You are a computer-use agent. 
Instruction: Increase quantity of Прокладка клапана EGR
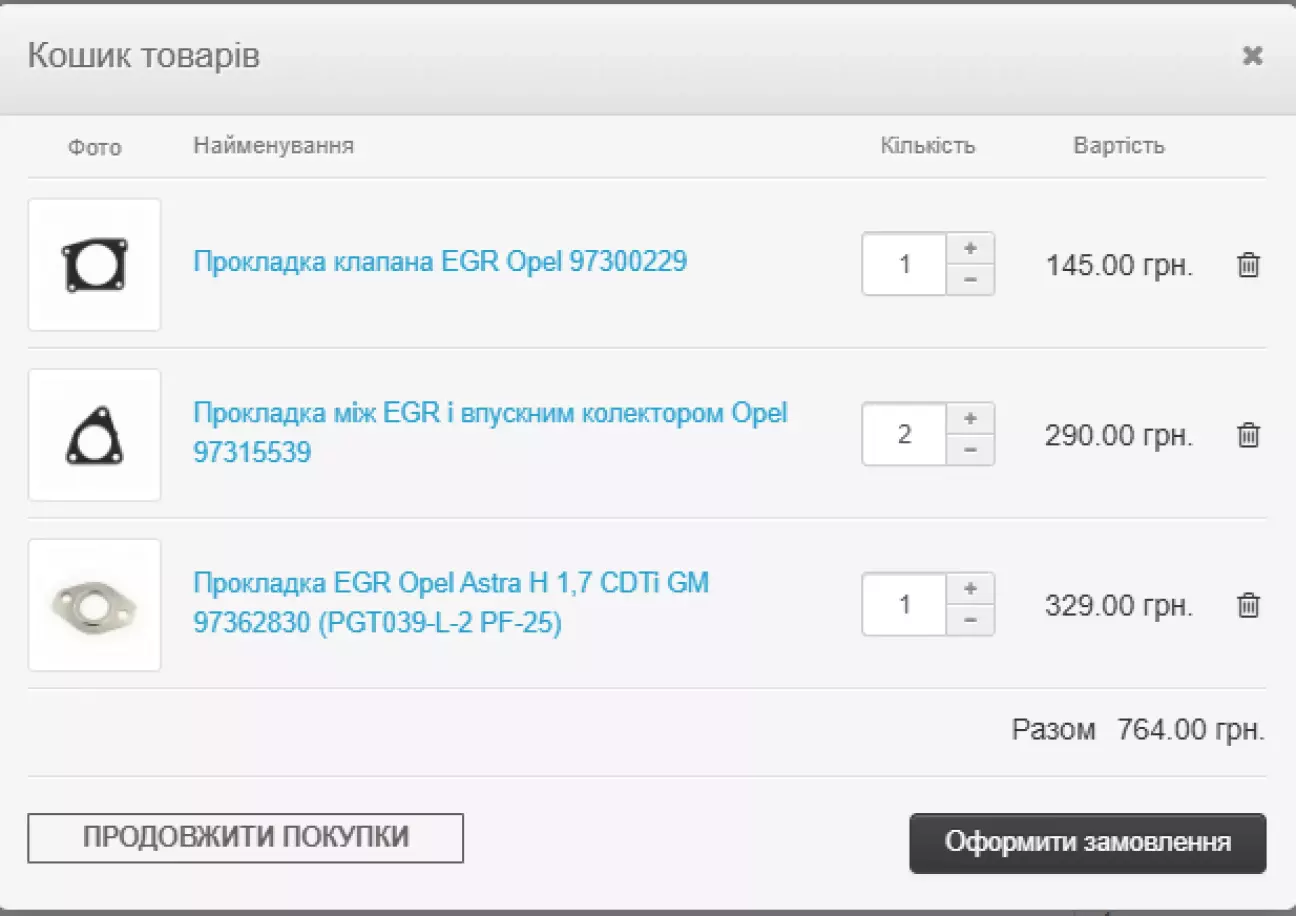pyautogui.click(x=970, y=249)
